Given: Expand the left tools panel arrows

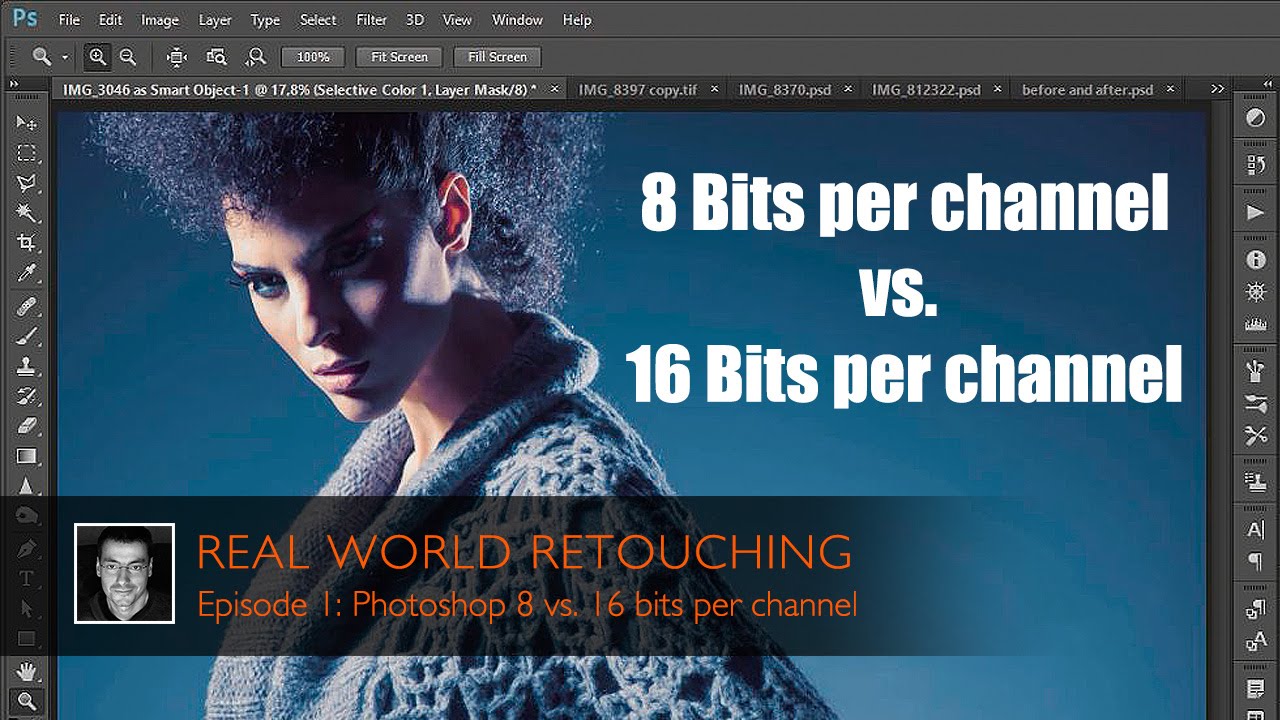Looking at the screenshot, I should pos(14,86).
